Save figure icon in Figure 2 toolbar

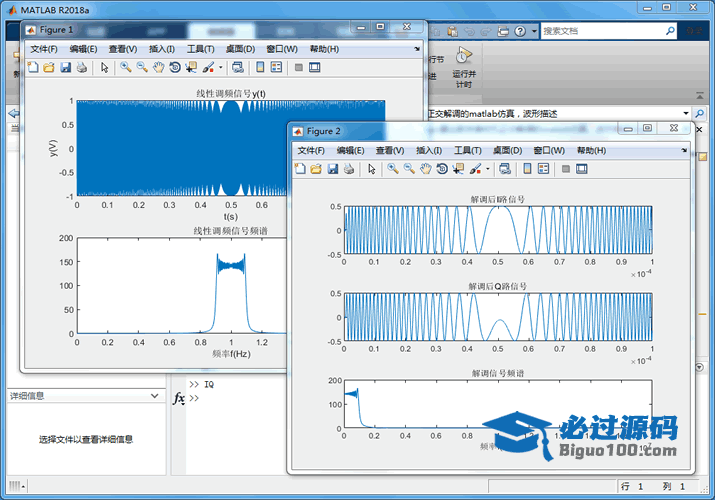click(x=332, y=169)
